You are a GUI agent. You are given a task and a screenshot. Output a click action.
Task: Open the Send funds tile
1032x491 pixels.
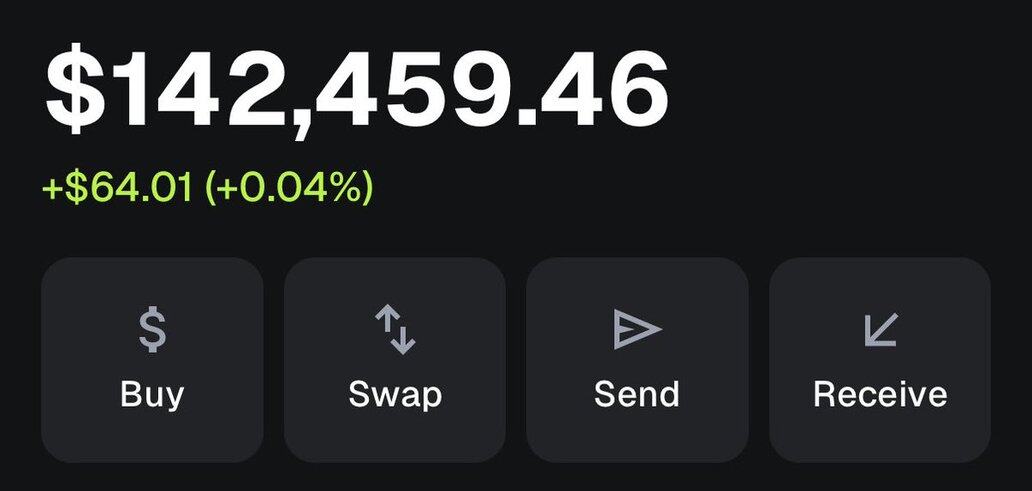[637, 359]
